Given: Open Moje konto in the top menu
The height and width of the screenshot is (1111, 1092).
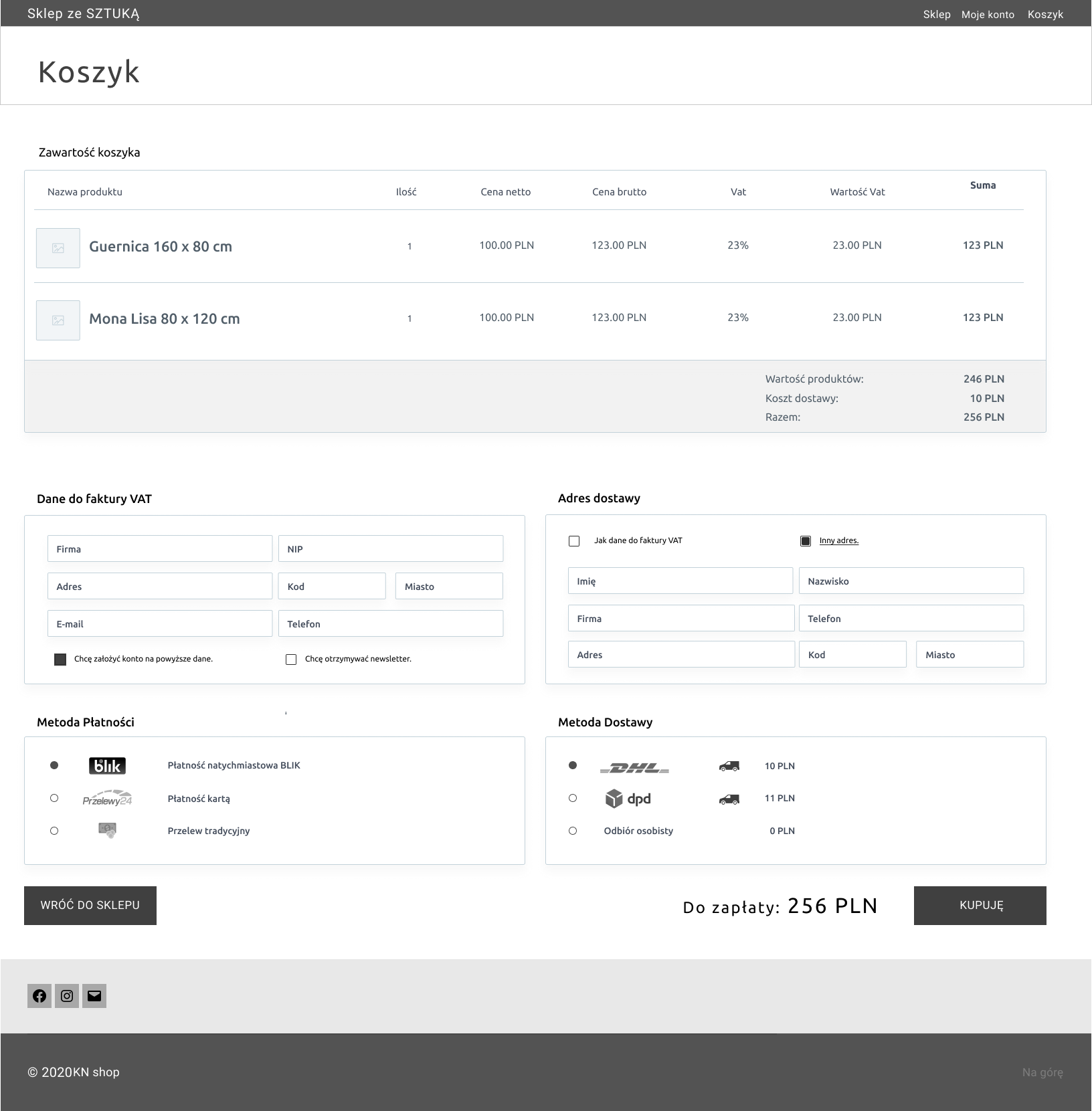Looking at the screenshot, I should coord(988,13).
